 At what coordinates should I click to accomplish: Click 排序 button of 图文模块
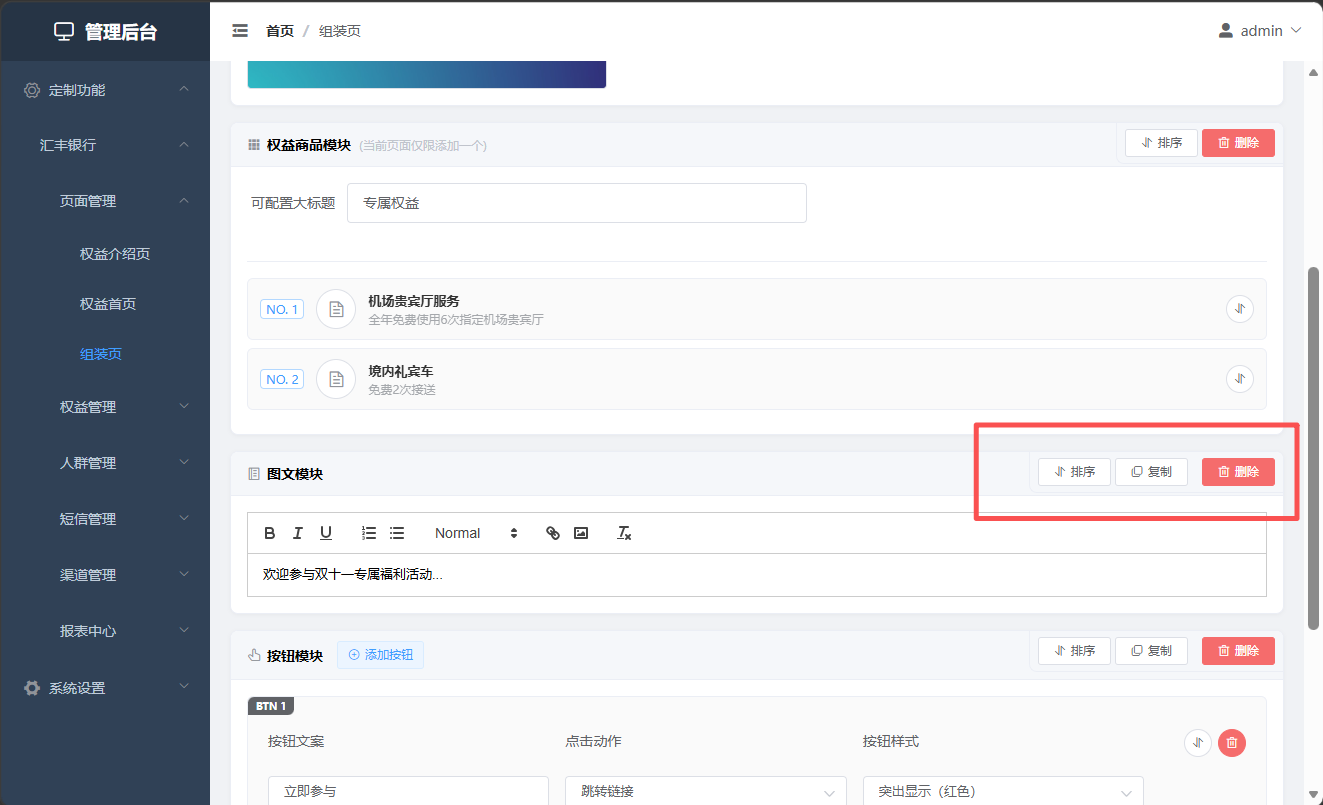(x=1074, y=472)
